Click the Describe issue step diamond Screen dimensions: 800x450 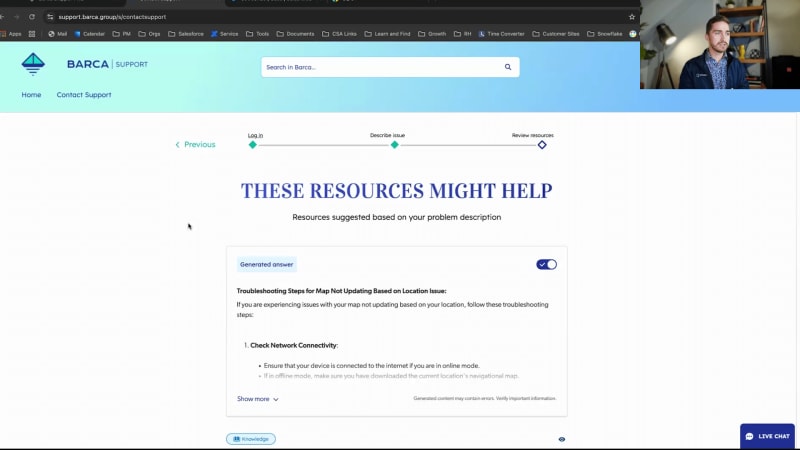coord(394,145)
